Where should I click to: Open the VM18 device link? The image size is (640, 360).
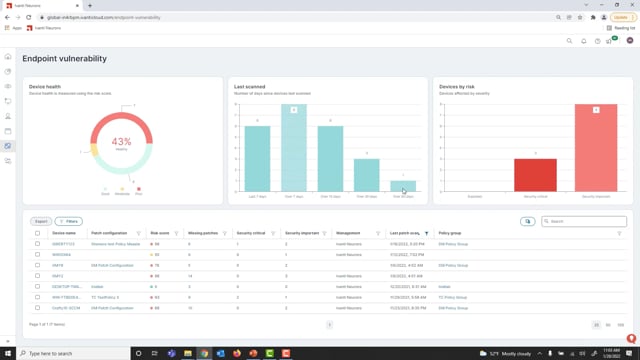58,265
